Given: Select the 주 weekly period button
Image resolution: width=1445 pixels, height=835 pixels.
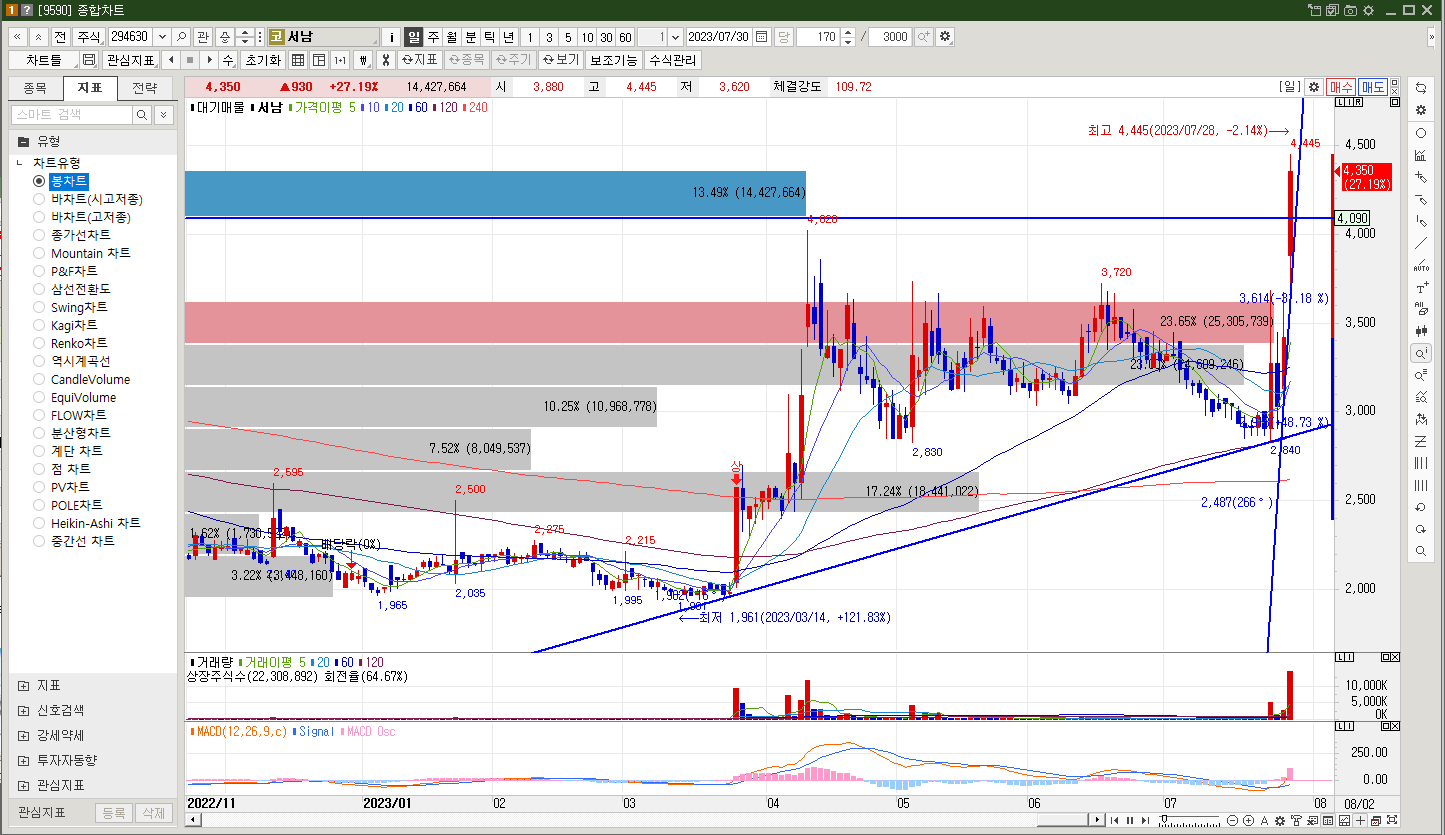Looking at the screenshot, I should pyautogui.click(x=433, y=36).
